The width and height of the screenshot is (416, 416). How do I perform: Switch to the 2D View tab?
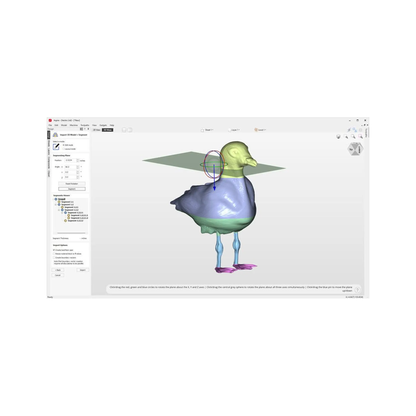click(x=97, y=130)
